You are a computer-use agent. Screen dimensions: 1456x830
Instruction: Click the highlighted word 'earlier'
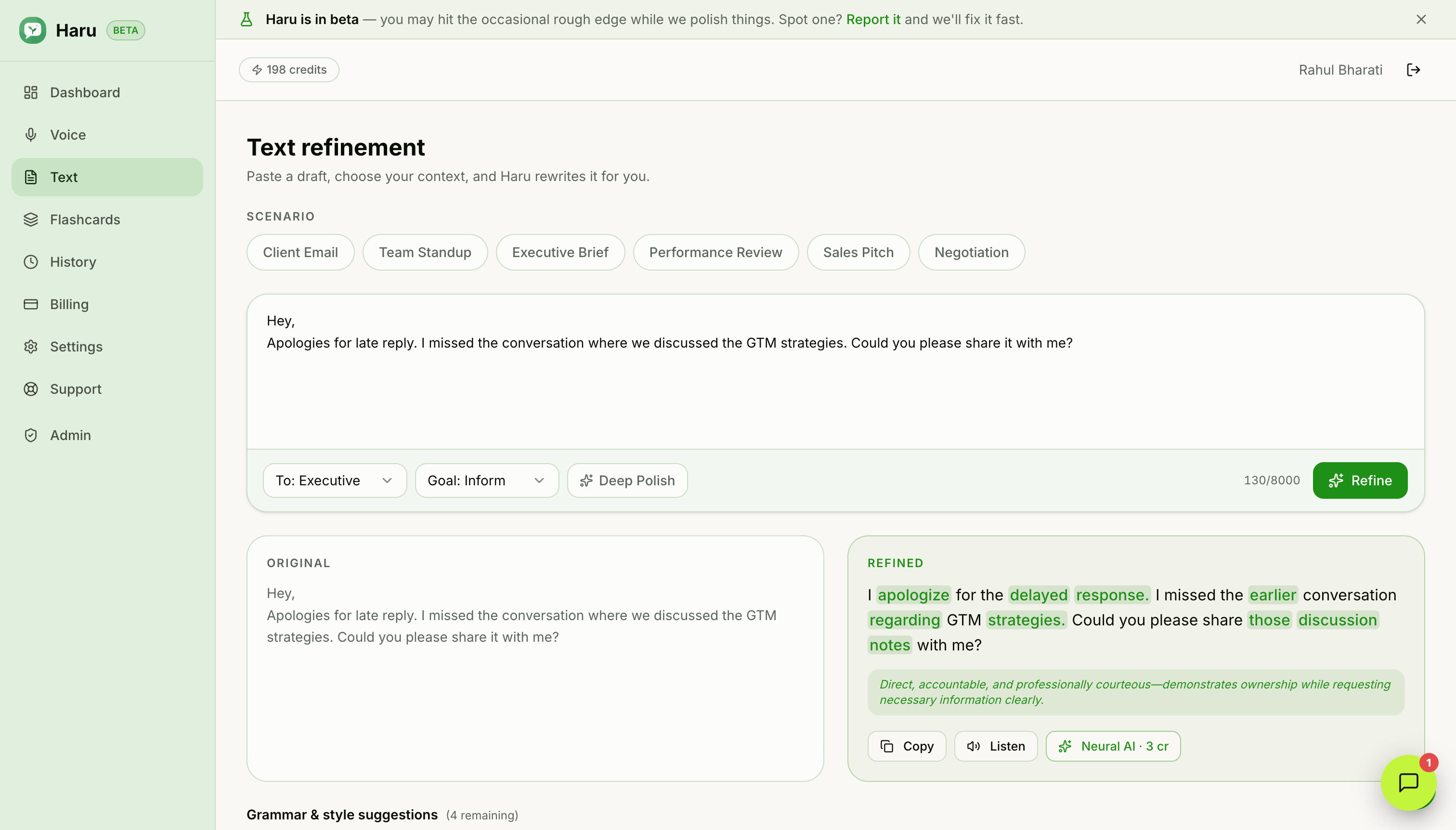tap(1273, 595)
